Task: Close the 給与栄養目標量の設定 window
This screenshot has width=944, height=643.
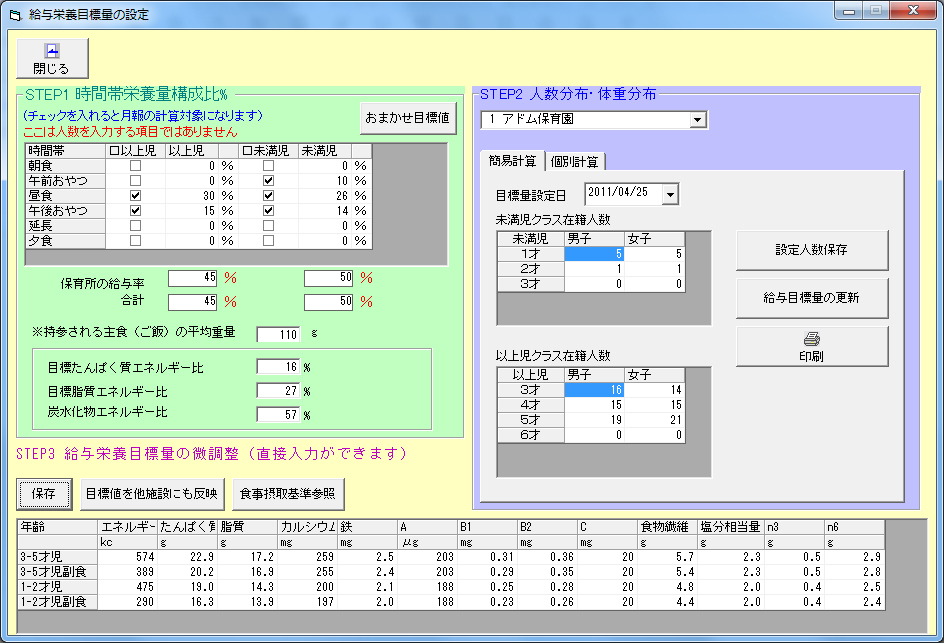Action: (913, 10)
